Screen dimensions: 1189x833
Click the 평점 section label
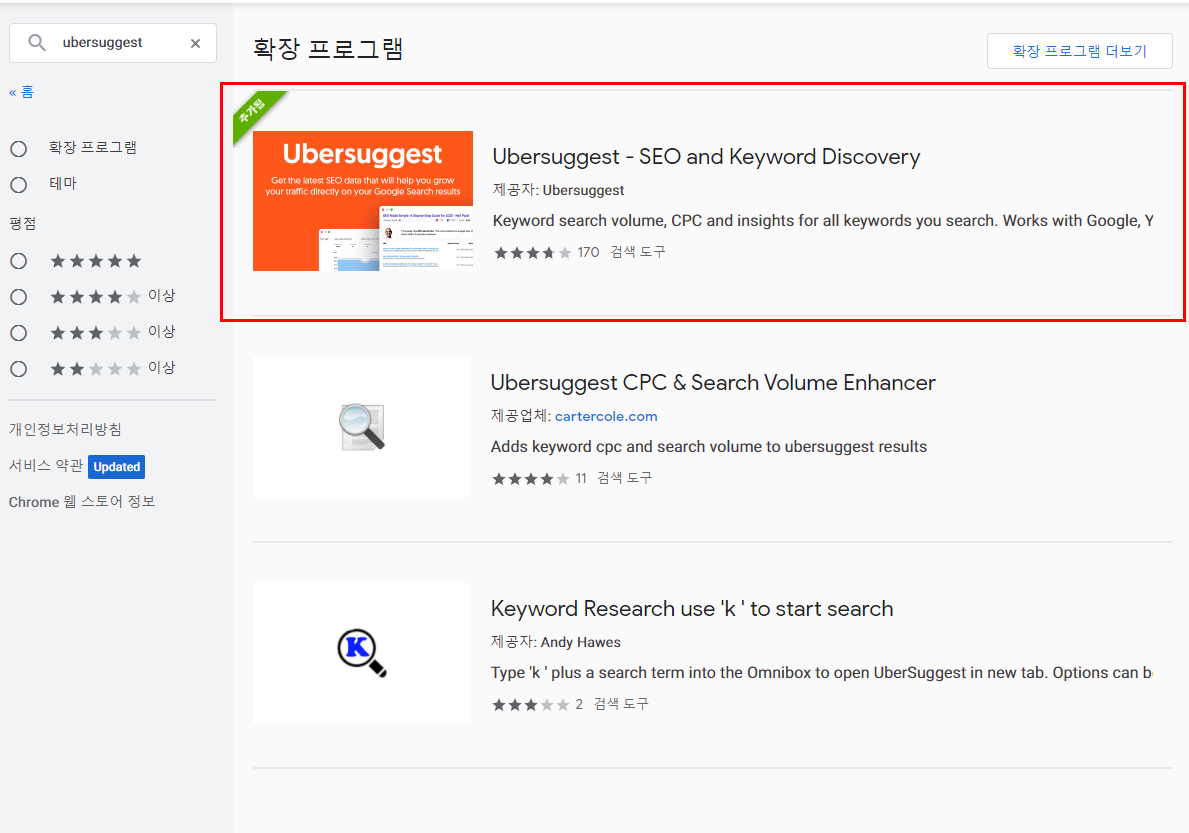23,224
